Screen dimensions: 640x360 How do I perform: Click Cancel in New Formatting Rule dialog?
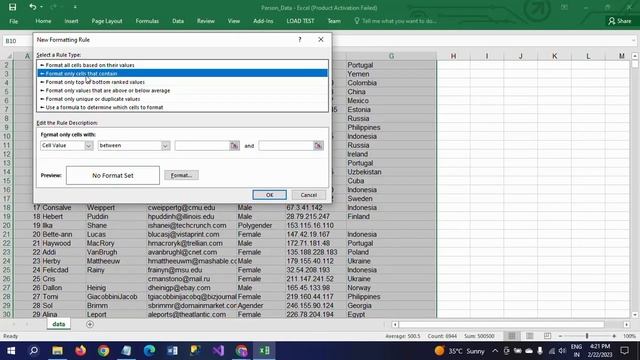coord(309,195)
